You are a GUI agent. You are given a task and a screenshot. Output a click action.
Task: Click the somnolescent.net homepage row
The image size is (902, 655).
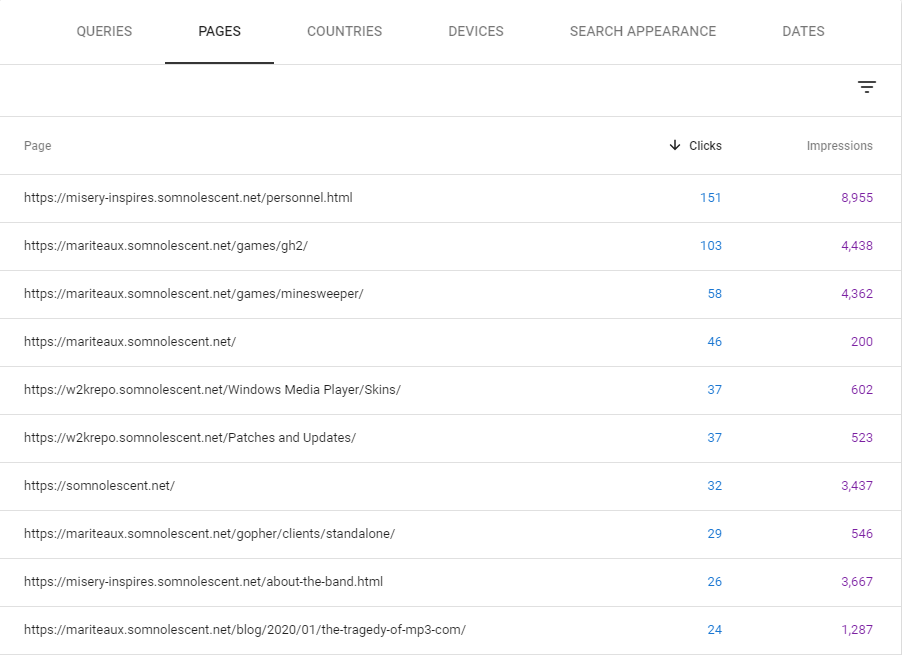click(x=99, y=486)
